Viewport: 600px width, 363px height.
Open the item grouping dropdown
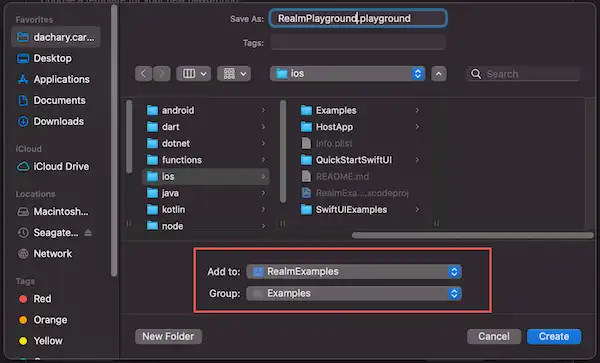pyautogui.click(x=234, y=73)
